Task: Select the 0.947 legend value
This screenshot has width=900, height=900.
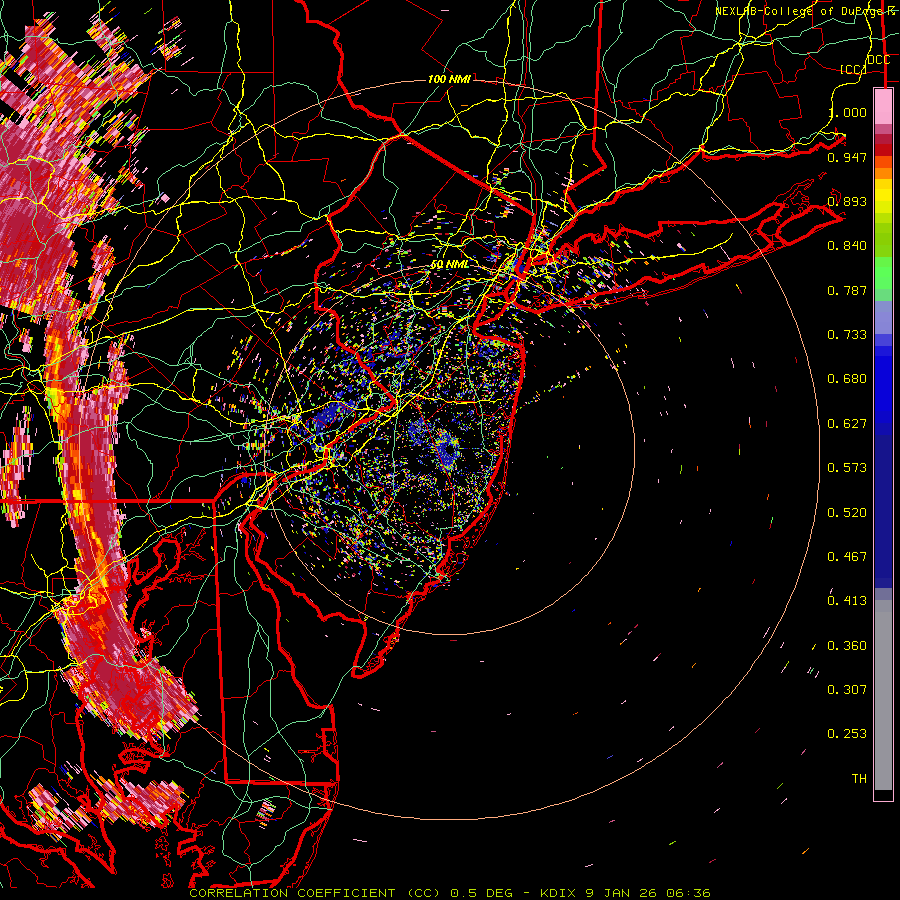Action: pos(847,157)
